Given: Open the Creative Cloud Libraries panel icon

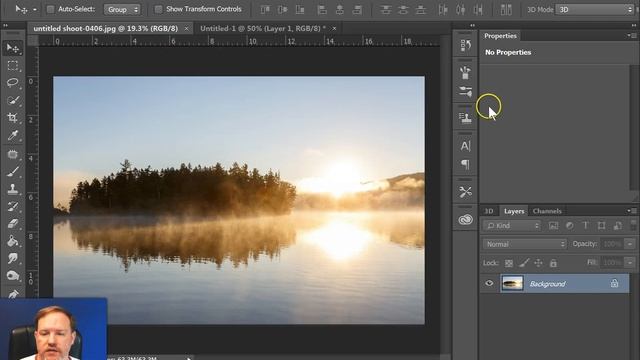Looking at the screenshot, I should tap(465, 220).
